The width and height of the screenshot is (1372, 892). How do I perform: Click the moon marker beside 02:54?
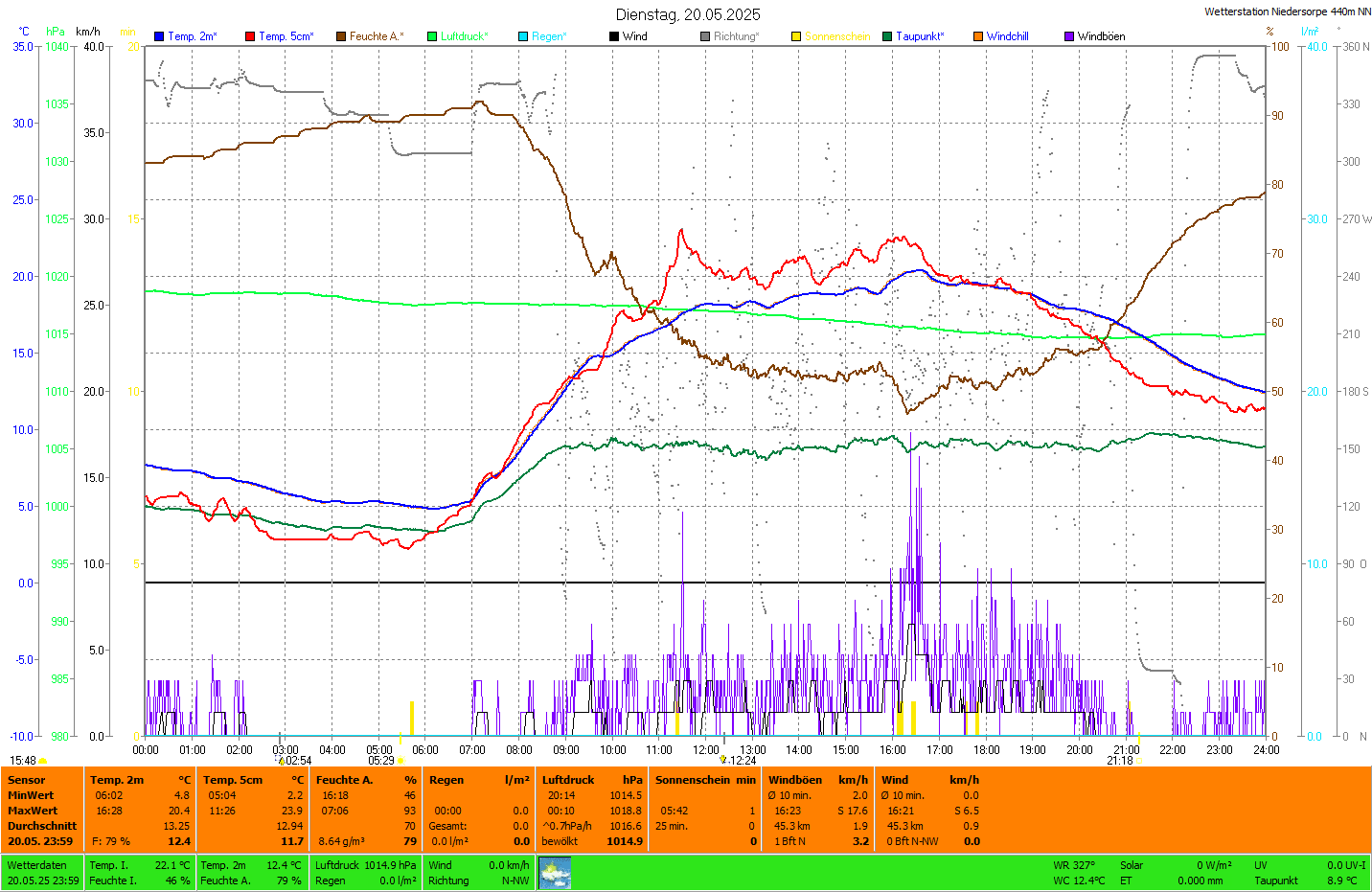pyautogui.click(x=282, y=761)
